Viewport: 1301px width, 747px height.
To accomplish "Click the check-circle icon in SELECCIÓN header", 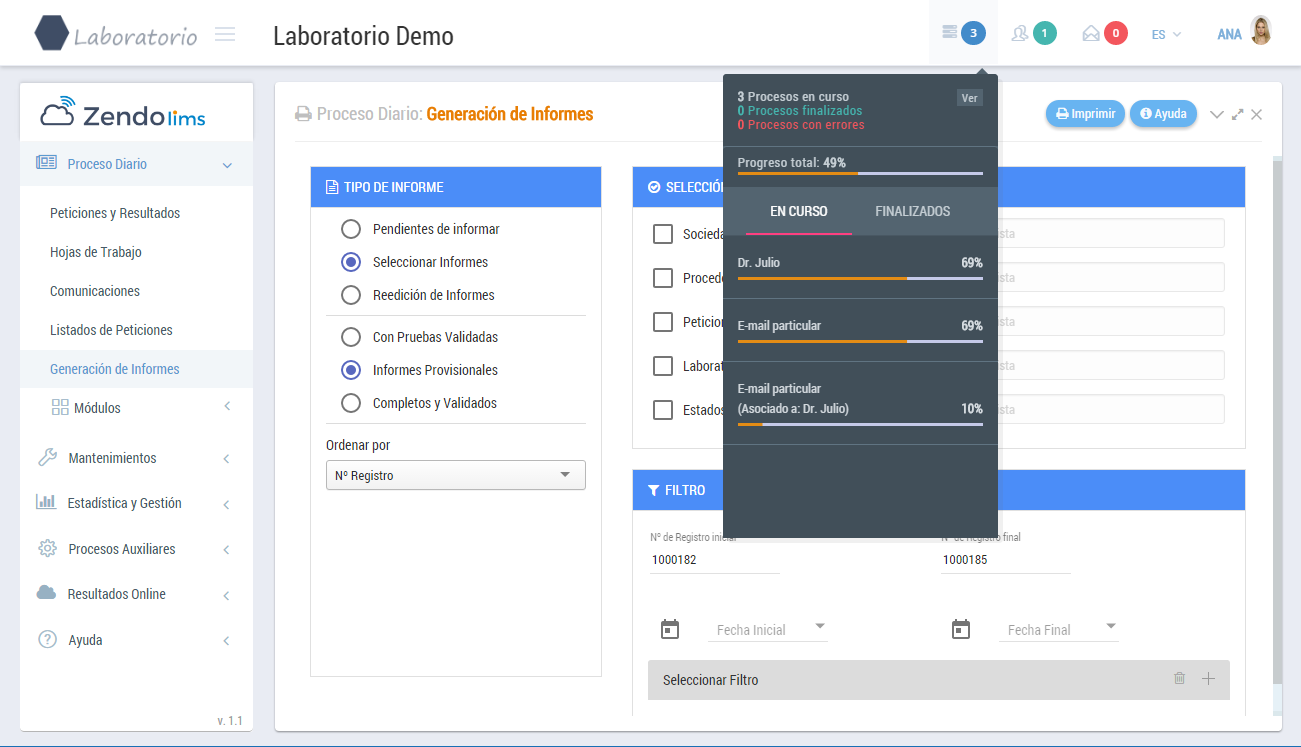I will pos(654,187).
